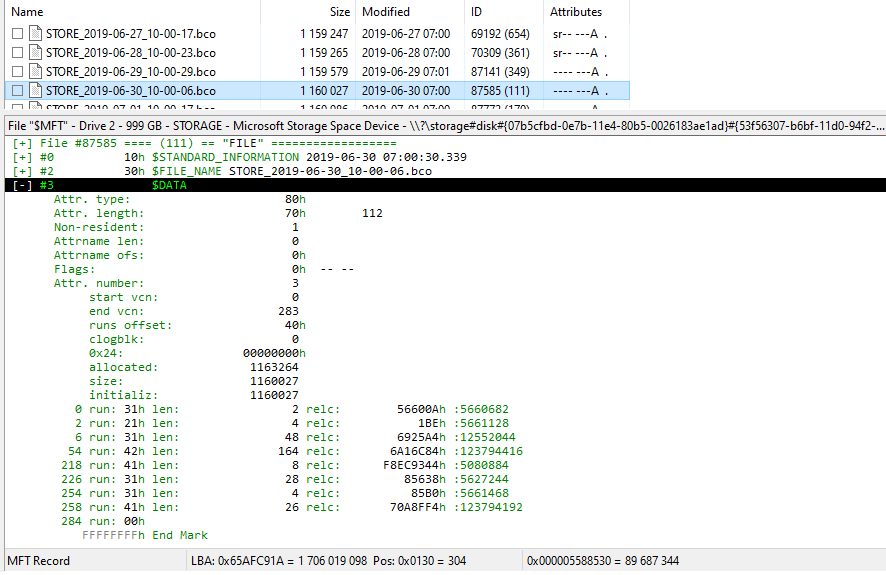Tick the checkbox for STORE_2019-06-30_10-00-06.bco

click(x=18, y=90)
